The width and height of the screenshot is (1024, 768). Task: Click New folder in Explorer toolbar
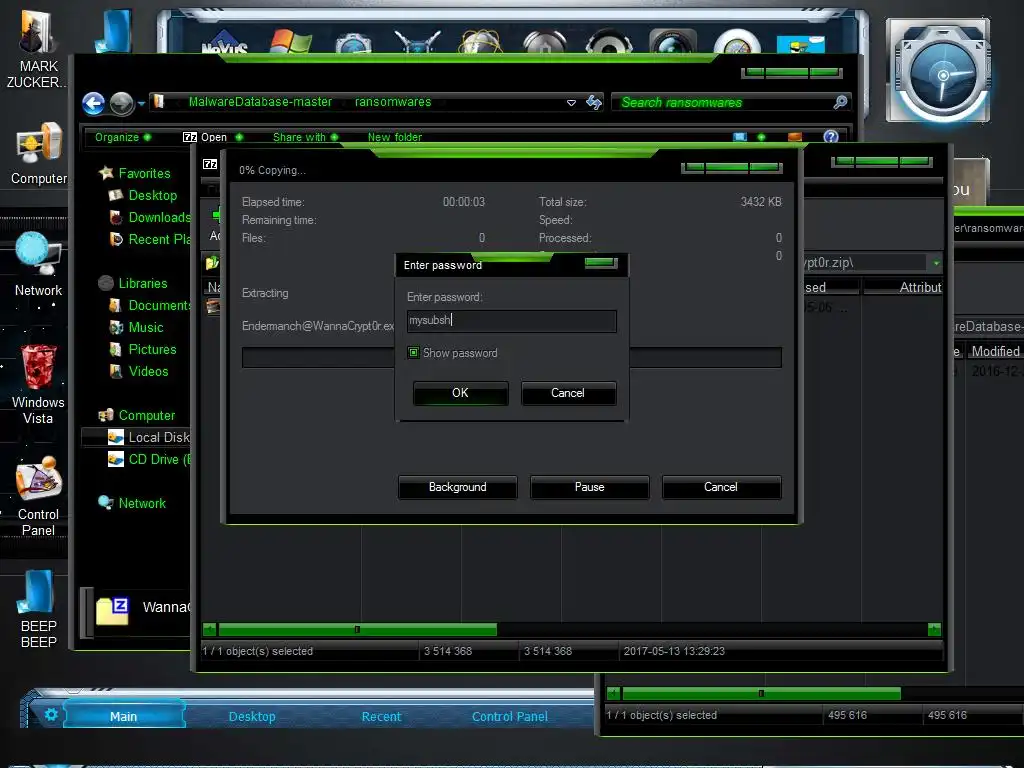[394, 137]
